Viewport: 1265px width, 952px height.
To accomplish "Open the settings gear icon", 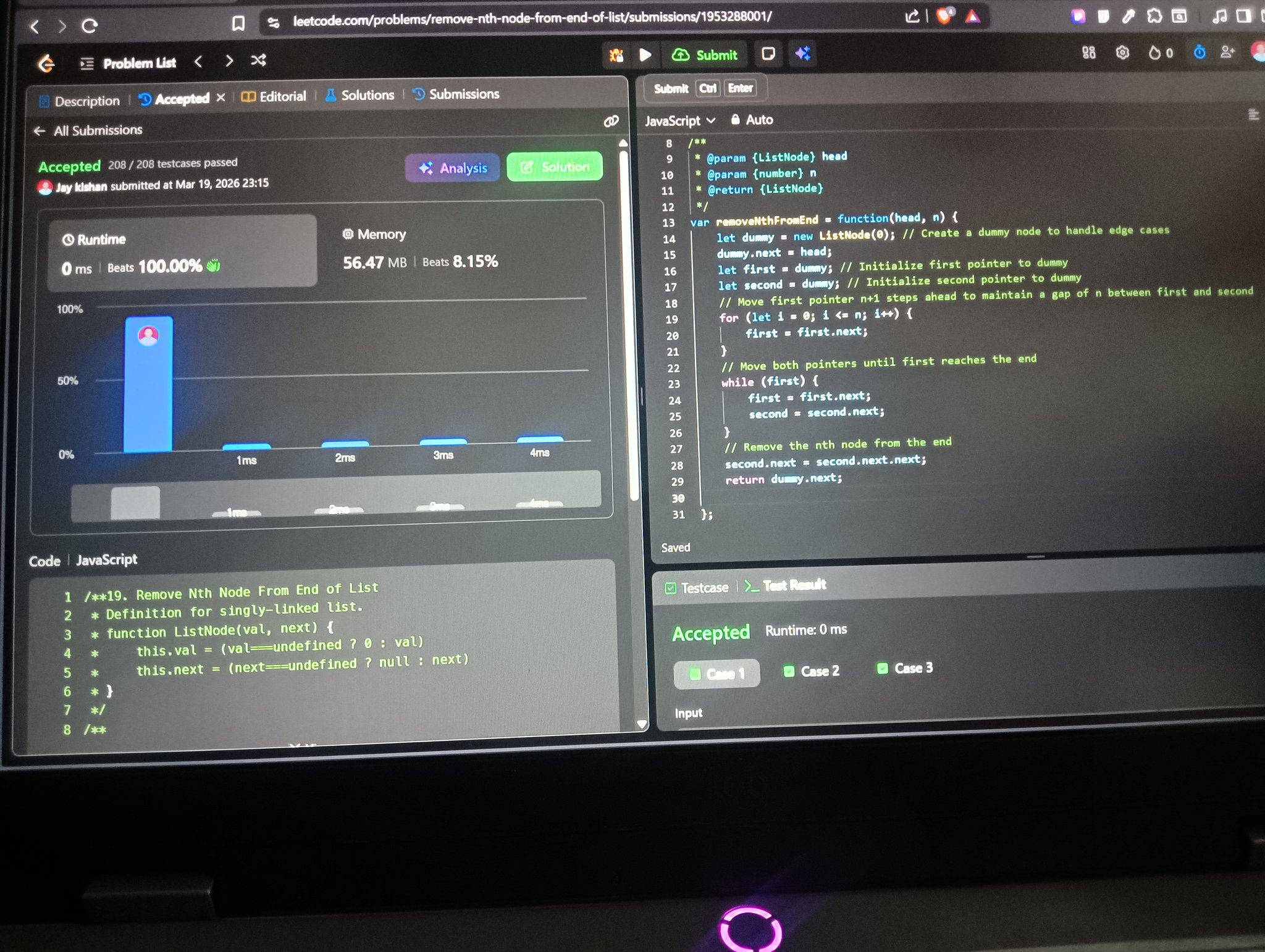I will tap(1122, 53).
